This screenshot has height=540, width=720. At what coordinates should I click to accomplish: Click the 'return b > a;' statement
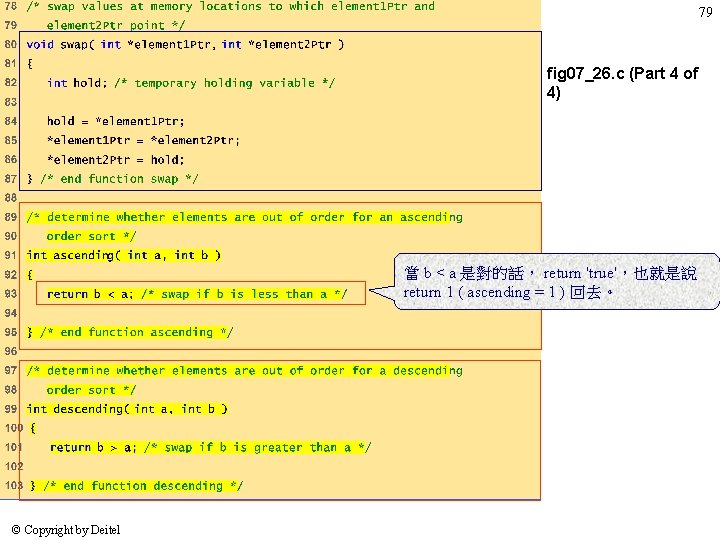click(93, 448)
